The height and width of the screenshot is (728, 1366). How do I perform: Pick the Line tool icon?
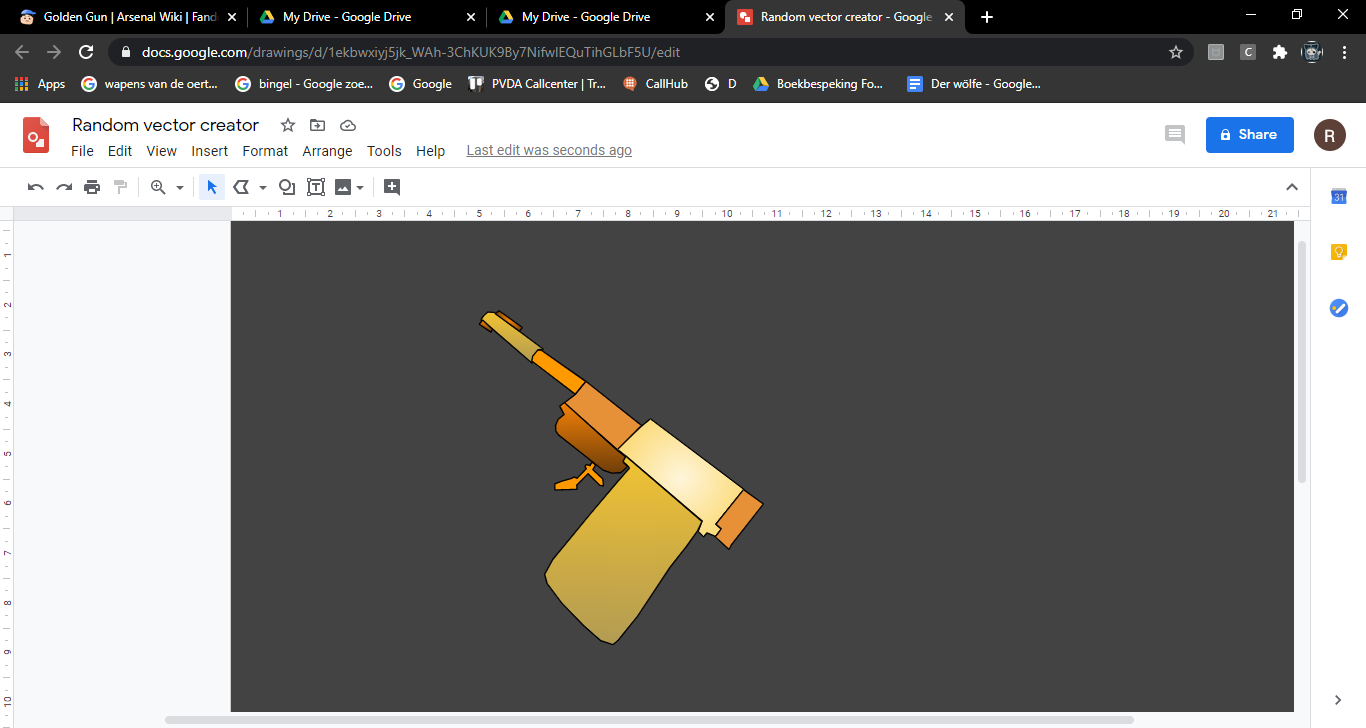click(241, 187)
